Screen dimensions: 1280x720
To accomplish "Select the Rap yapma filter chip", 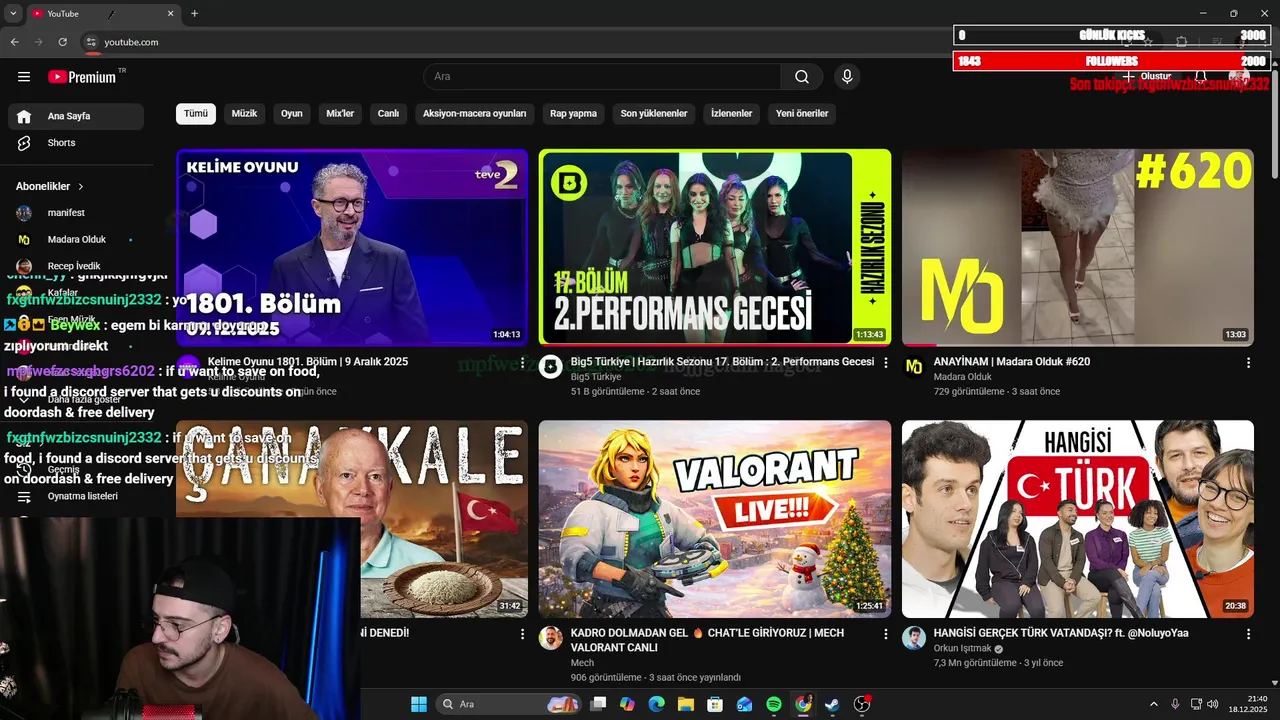I will tap(573, 114).
